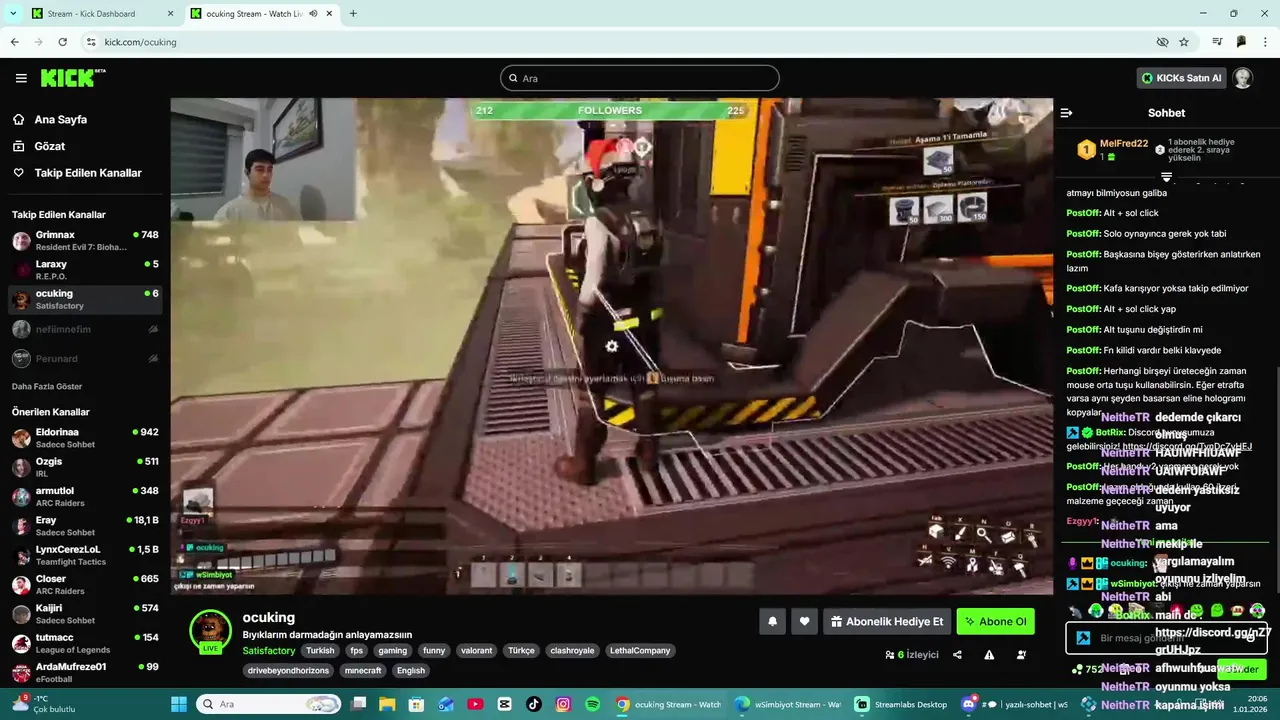Launch Instagram from taskbar
Viewport: 1280px width, 720px height.
click(563, 704)
